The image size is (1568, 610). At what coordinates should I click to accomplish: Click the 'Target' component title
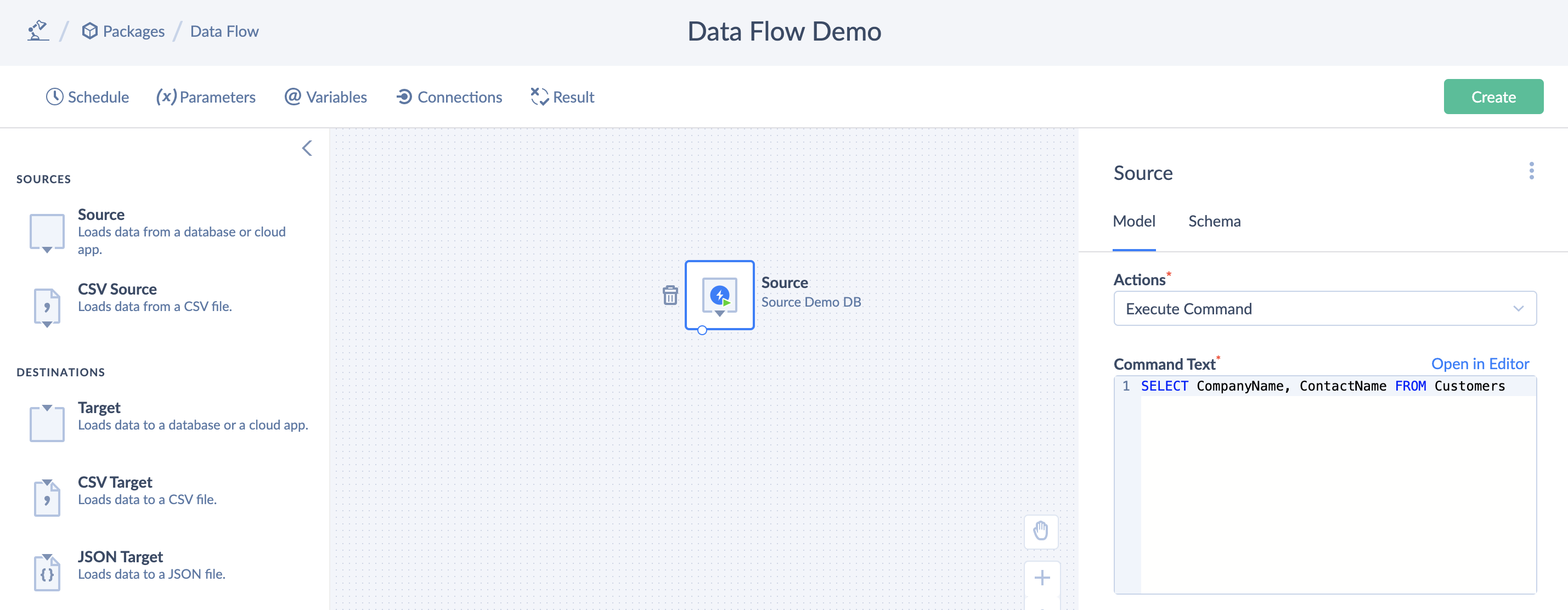pyautogui.click(x=99, y=407)
